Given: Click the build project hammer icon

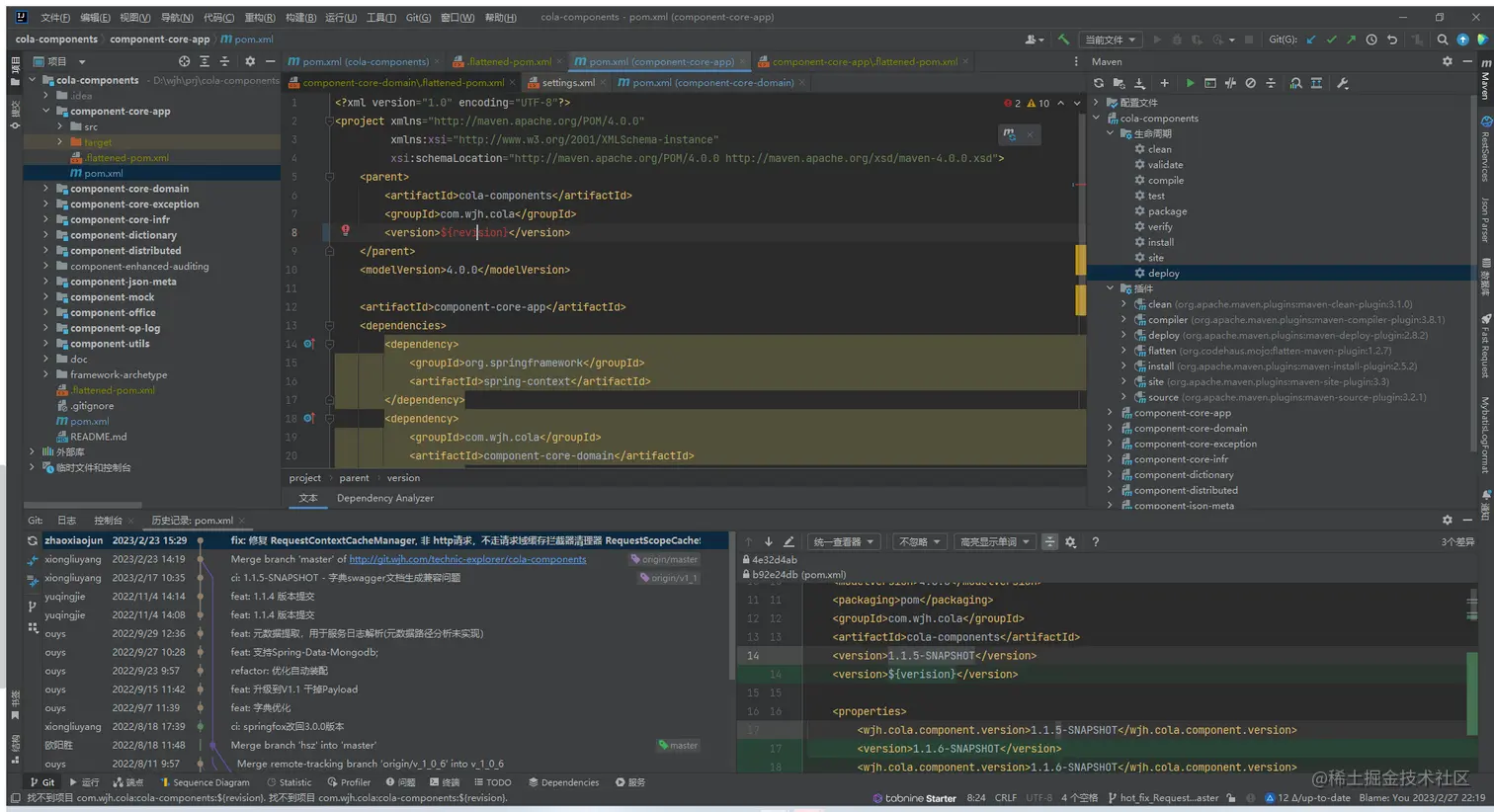Looking at the screenshot, I should pos(1063,40).
